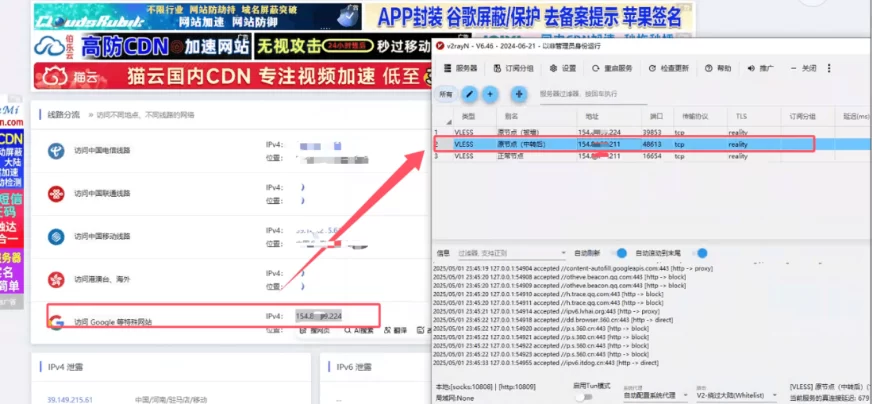Click the China Telecom line icon
The height and width of the screenshot is (404, 873).
[56, 151]
